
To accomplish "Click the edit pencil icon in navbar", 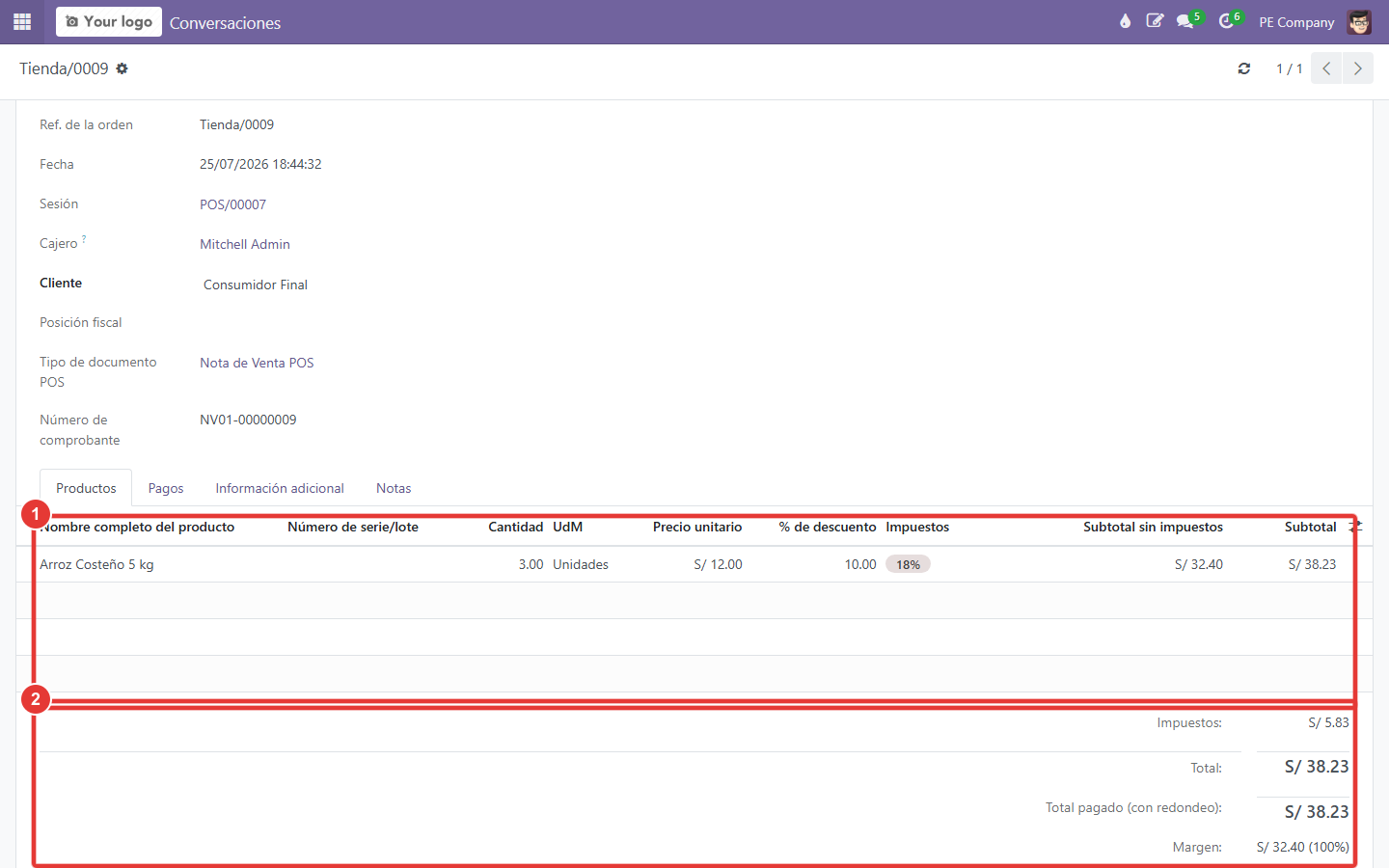I will point(1155,21).
